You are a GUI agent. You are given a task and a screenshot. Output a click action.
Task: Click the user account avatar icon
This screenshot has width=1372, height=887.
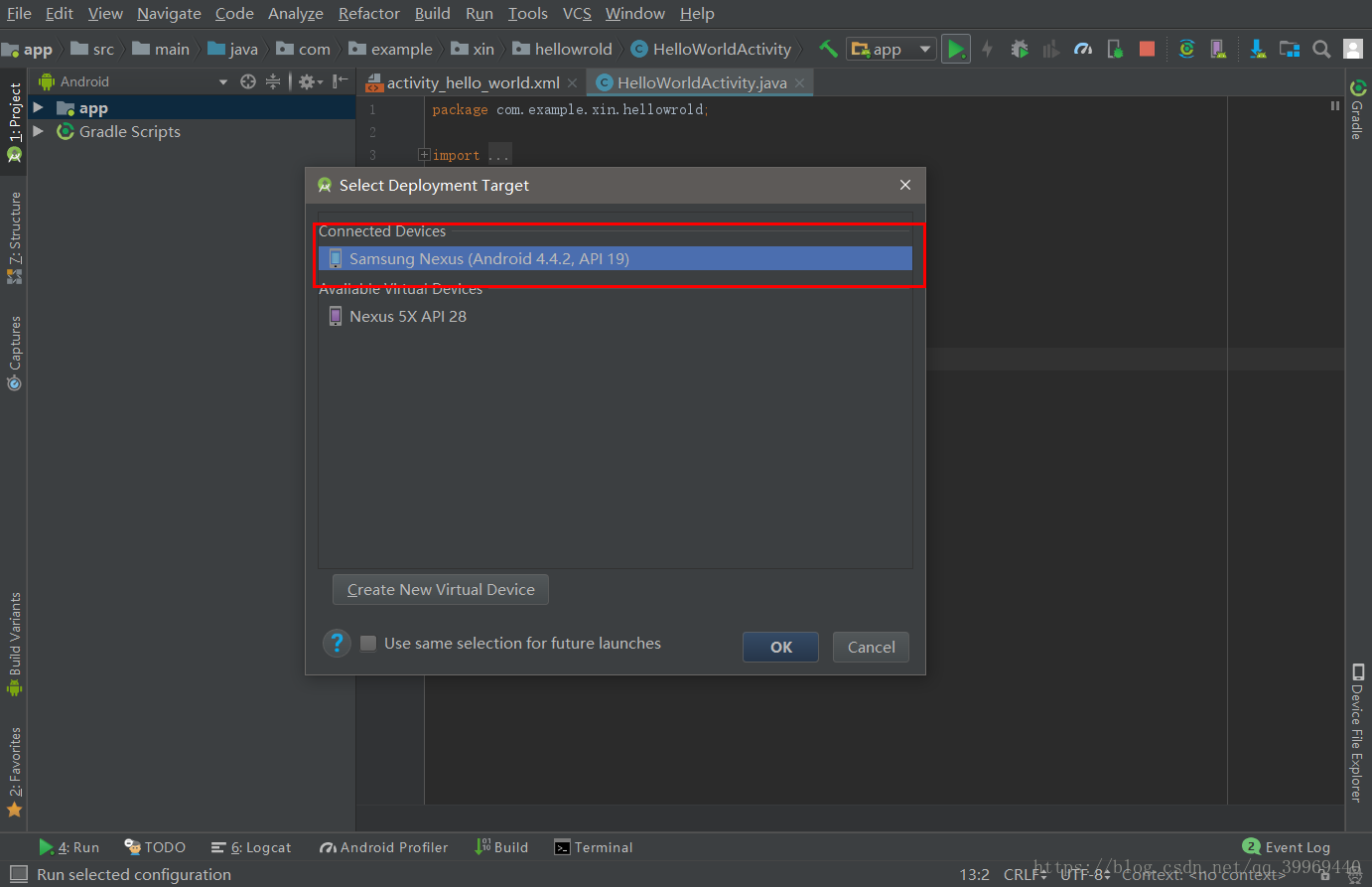coord(1353,49)
